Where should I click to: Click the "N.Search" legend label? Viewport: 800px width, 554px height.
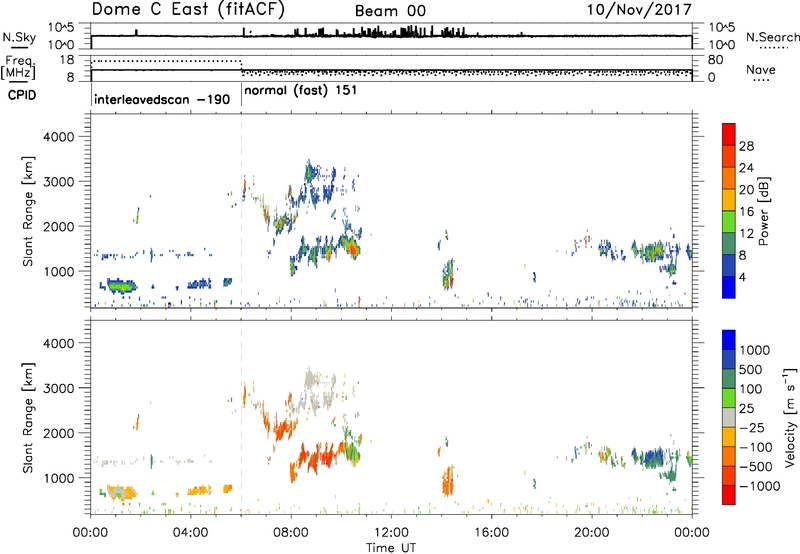(772, 37)
